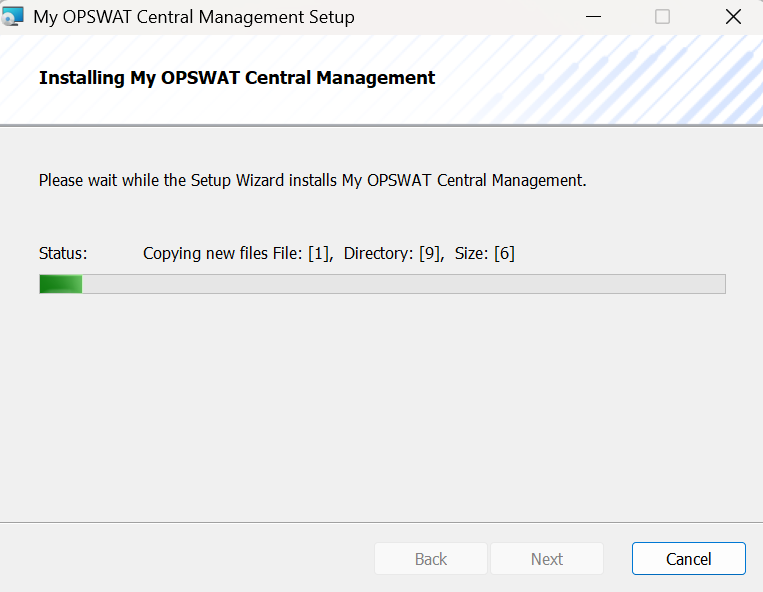763x592 pixels.
Task: Click the separator line above the buttons
Action: 382,522
